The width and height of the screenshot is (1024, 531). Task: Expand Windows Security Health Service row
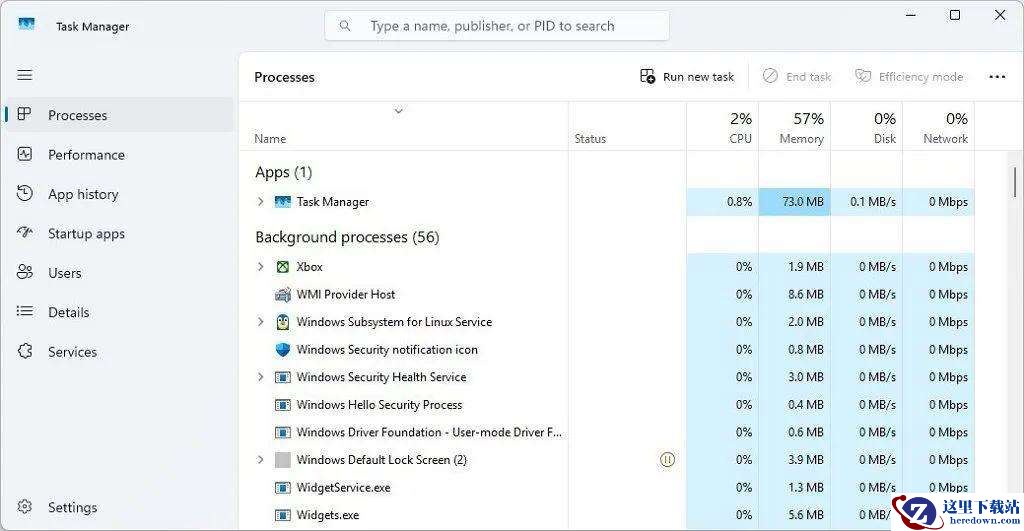261,377
